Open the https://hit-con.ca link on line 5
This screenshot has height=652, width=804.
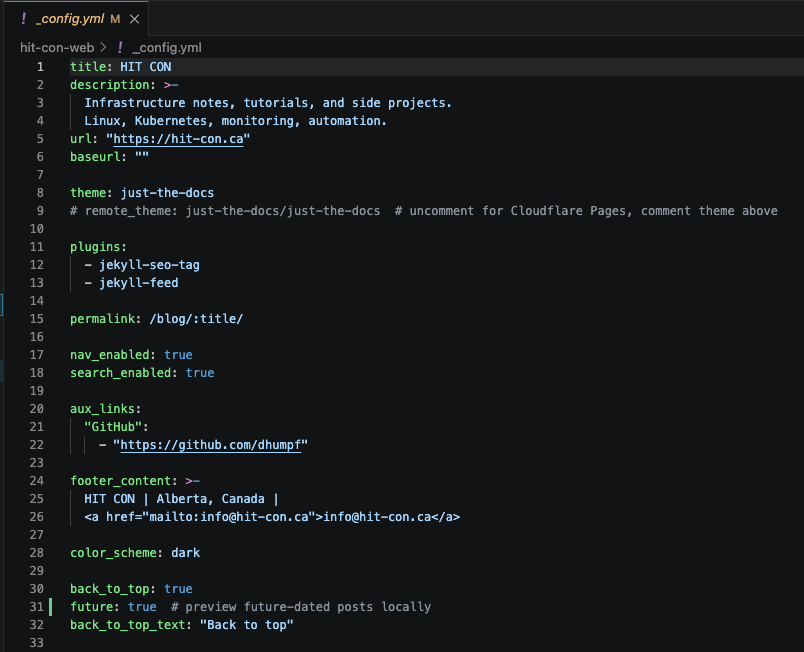178,138
